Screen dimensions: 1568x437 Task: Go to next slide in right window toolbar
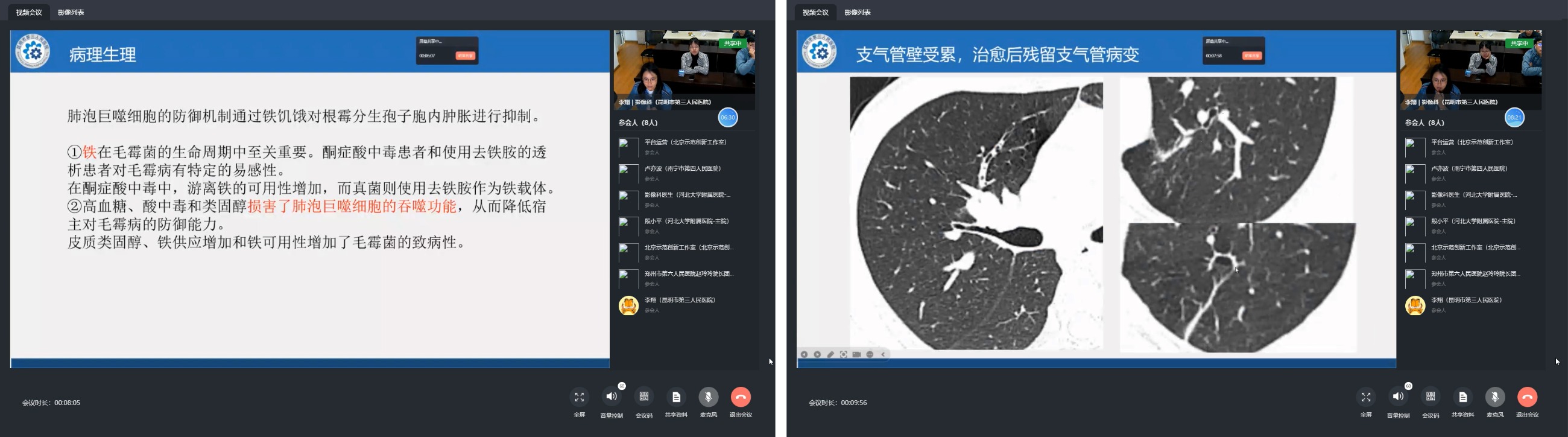coord(818,354)
